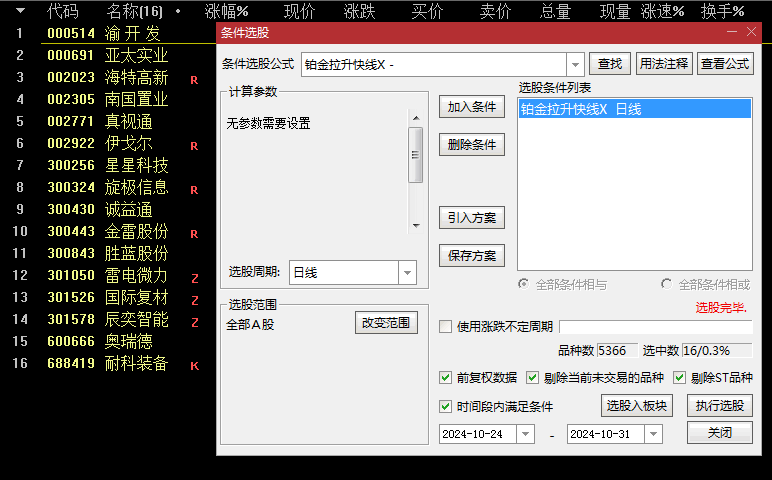Uncheck 剔除ST品种 checkbox
This screenshot has width=772, height=480.
coord(679,378)
